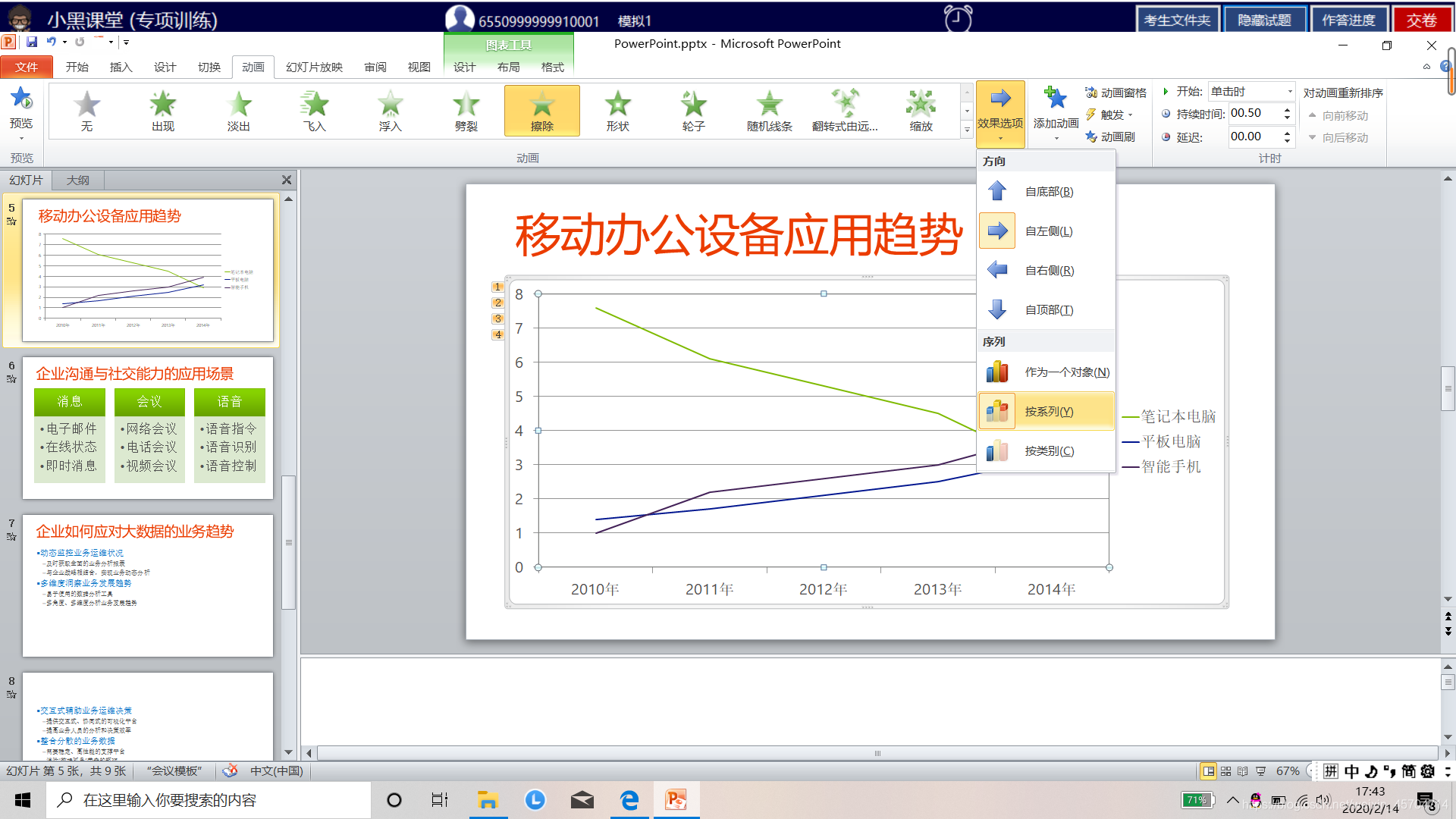
Task: Click the 效果选项 dropdown button
Action: pyautogui.click(x=1000, y=114)
